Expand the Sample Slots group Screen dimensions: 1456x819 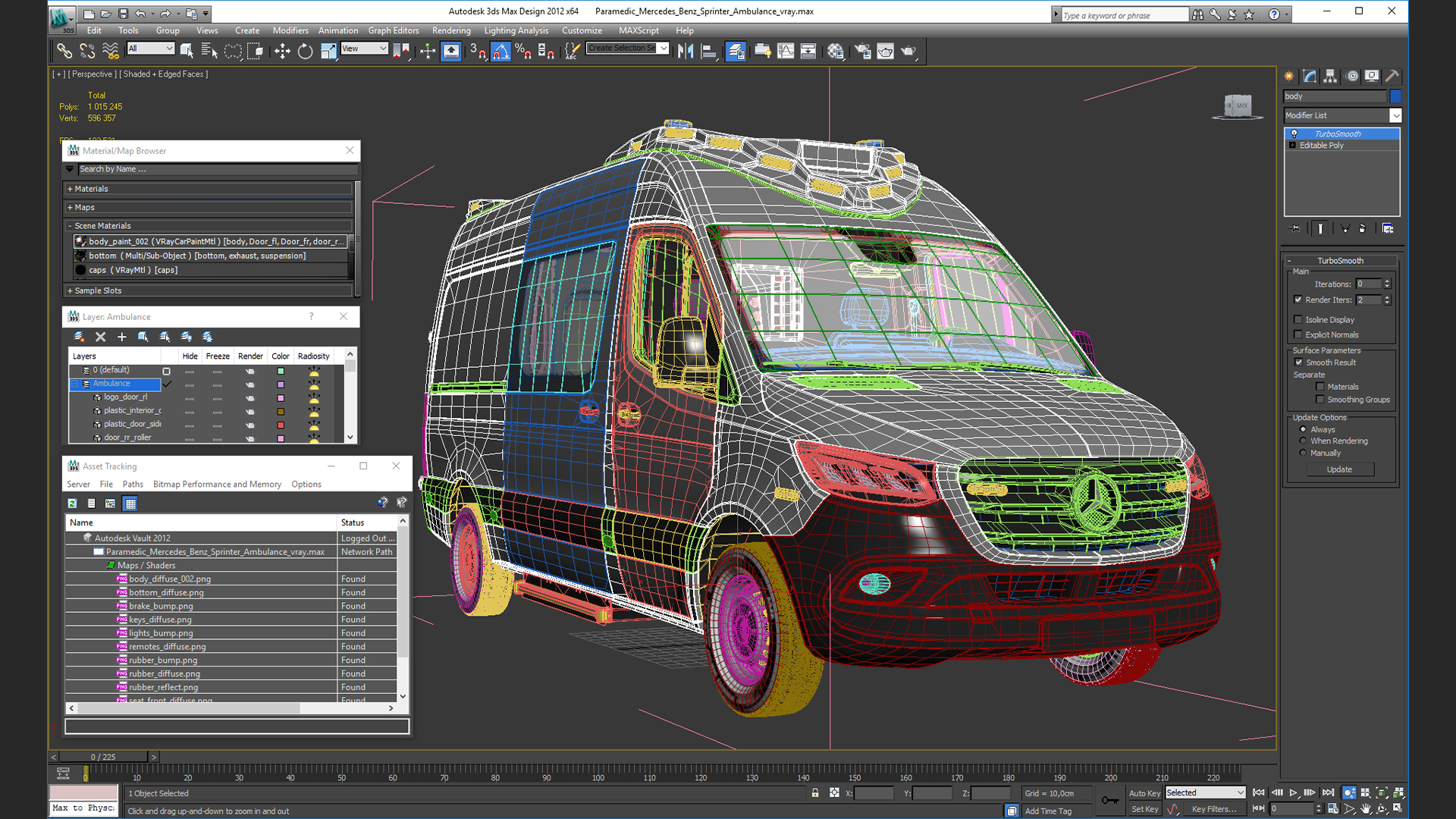(x=209, y=290)
